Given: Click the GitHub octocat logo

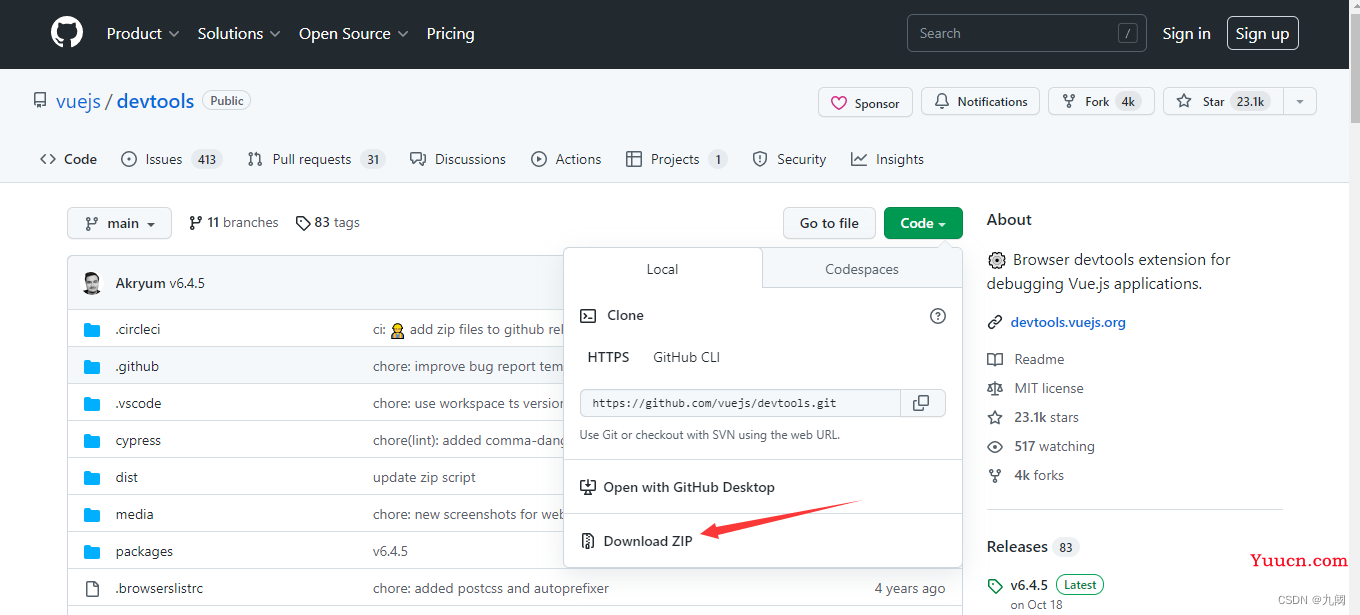Looking at the screenshot, I should (x=67, y=33).
